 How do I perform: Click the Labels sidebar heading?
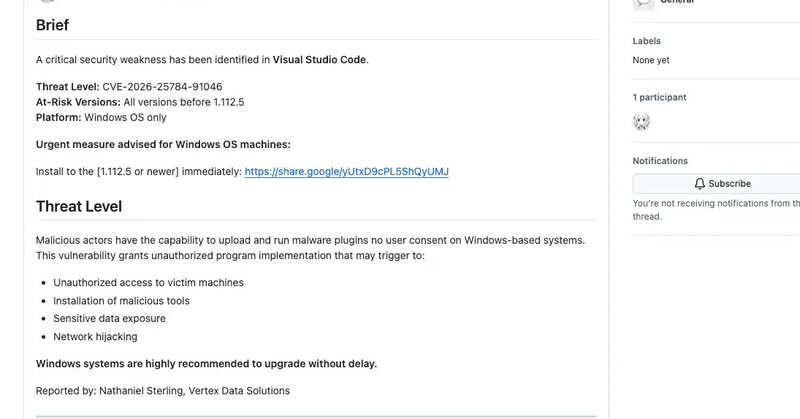tap(646, 41)
